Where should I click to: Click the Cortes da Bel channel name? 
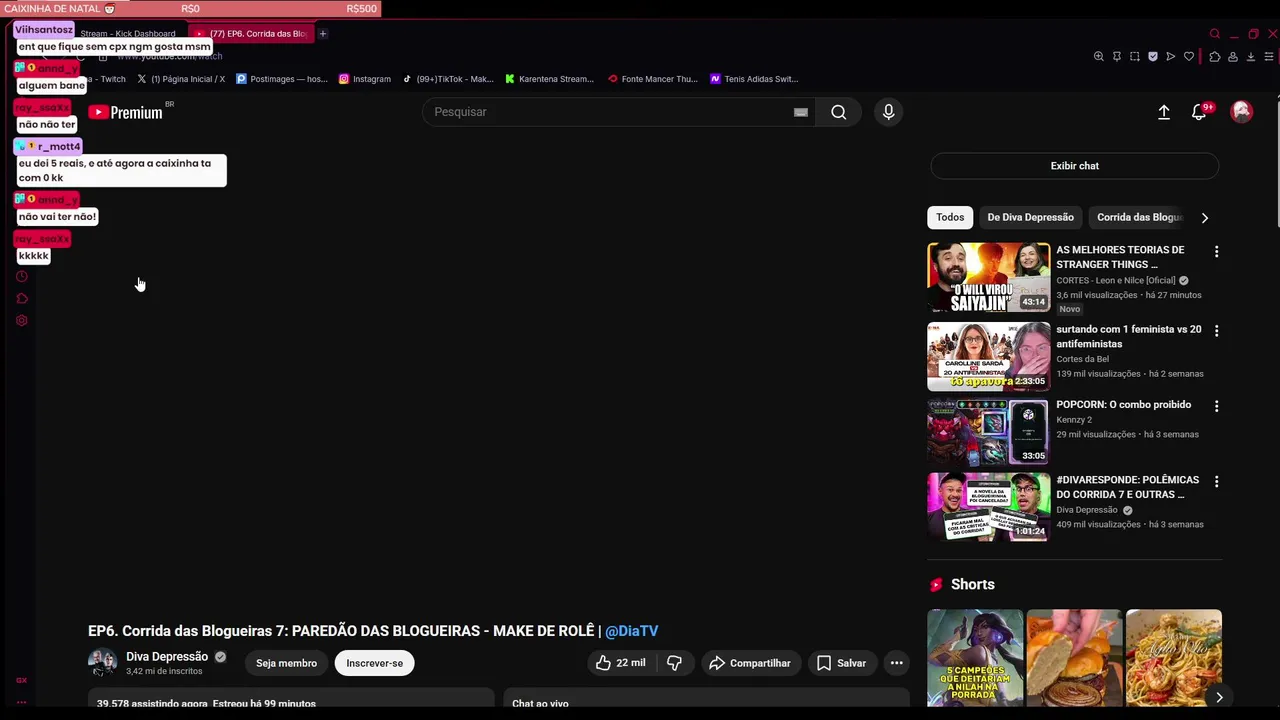[1083, 359]
